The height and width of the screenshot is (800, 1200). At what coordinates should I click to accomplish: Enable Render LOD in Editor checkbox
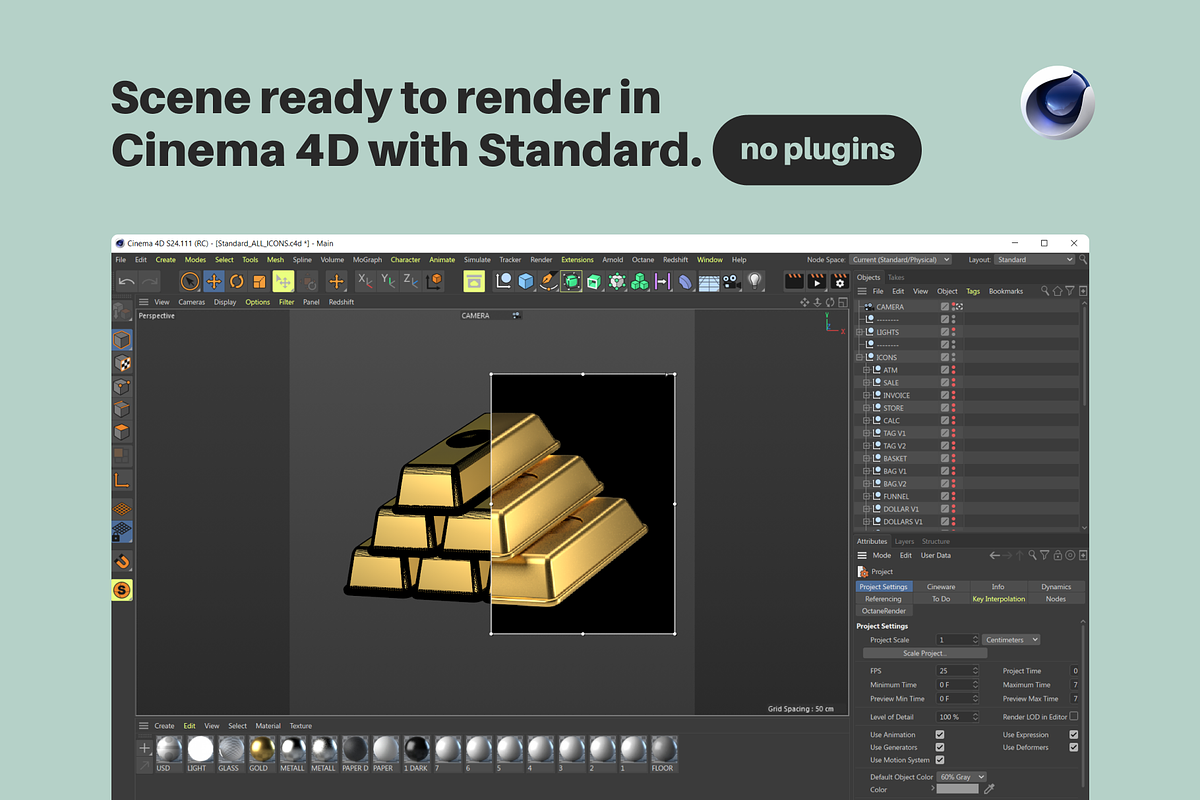coord(1074,716)
